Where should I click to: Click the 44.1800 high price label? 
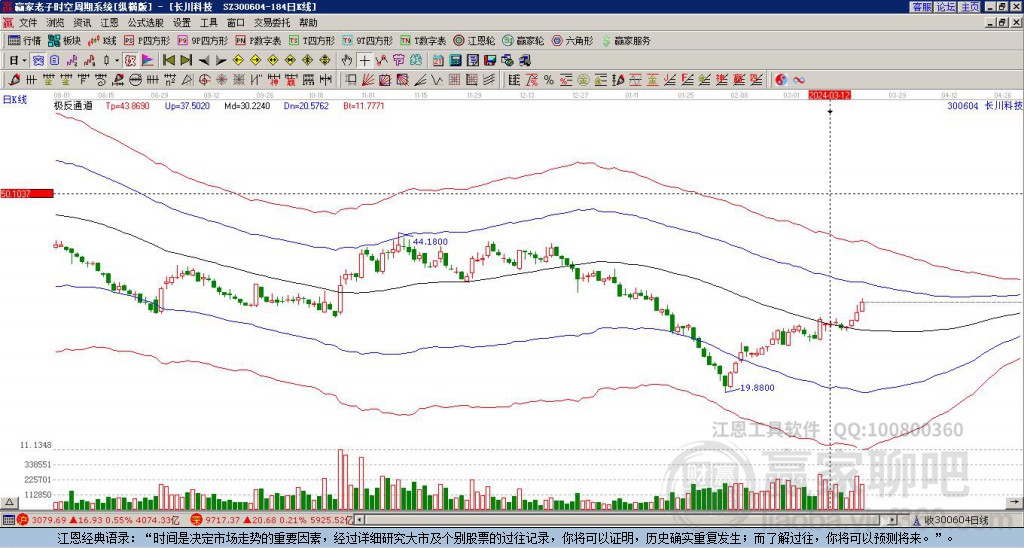pyautogui.click(x=430, y=242)
